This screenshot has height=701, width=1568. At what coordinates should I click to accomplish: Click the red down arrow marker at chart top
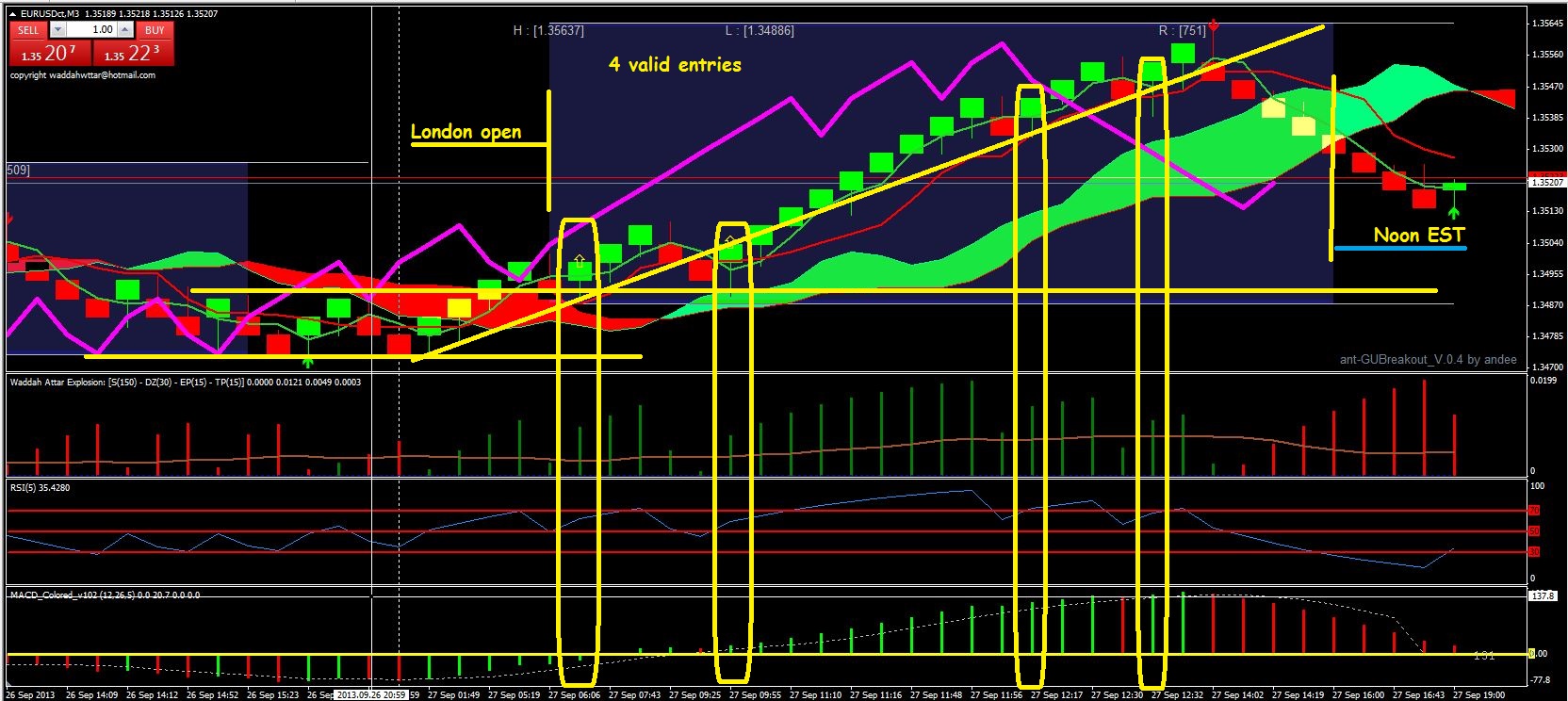click(x=1215, y=25)
